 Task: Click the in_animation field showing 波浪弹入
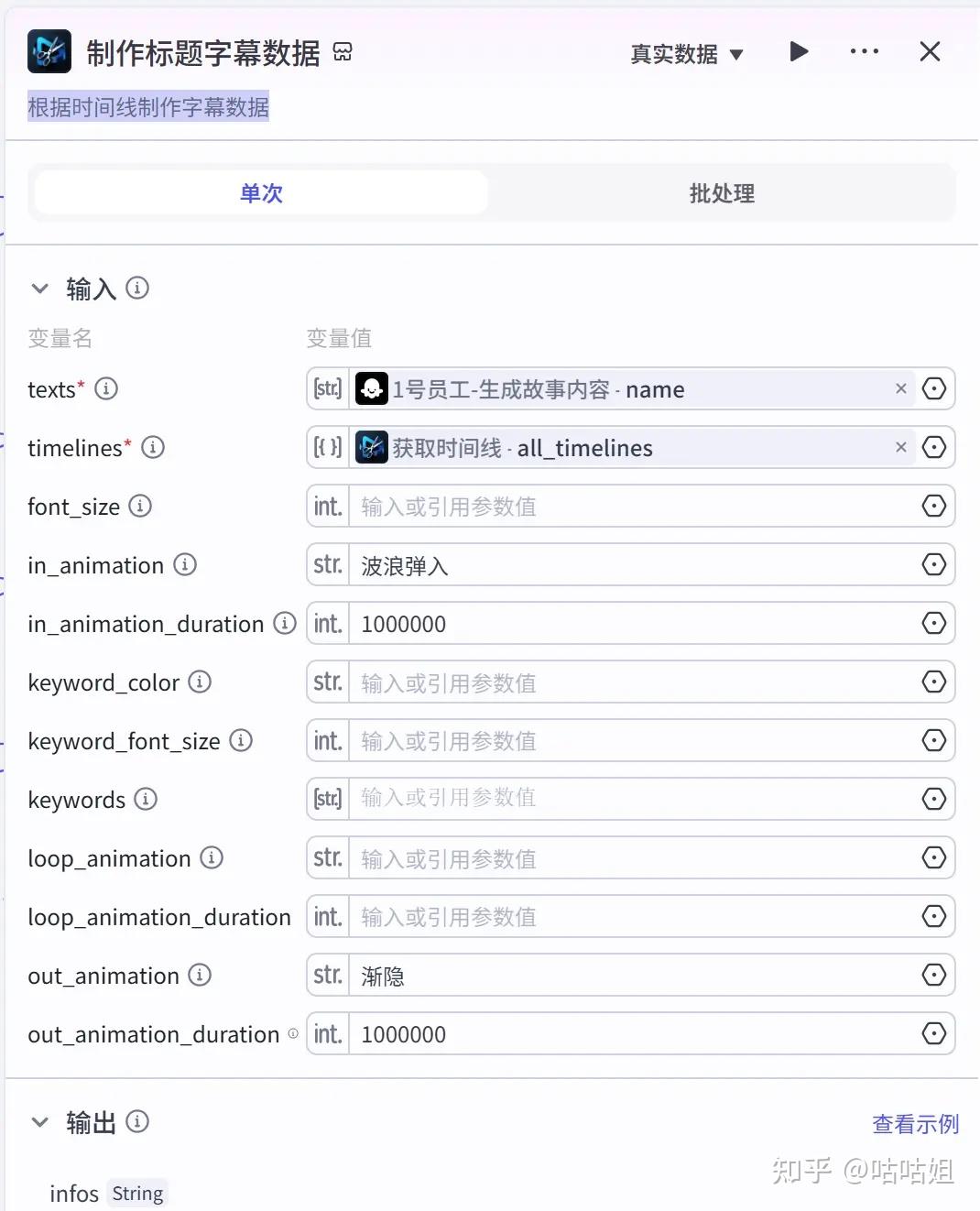(x=632, y=565)
